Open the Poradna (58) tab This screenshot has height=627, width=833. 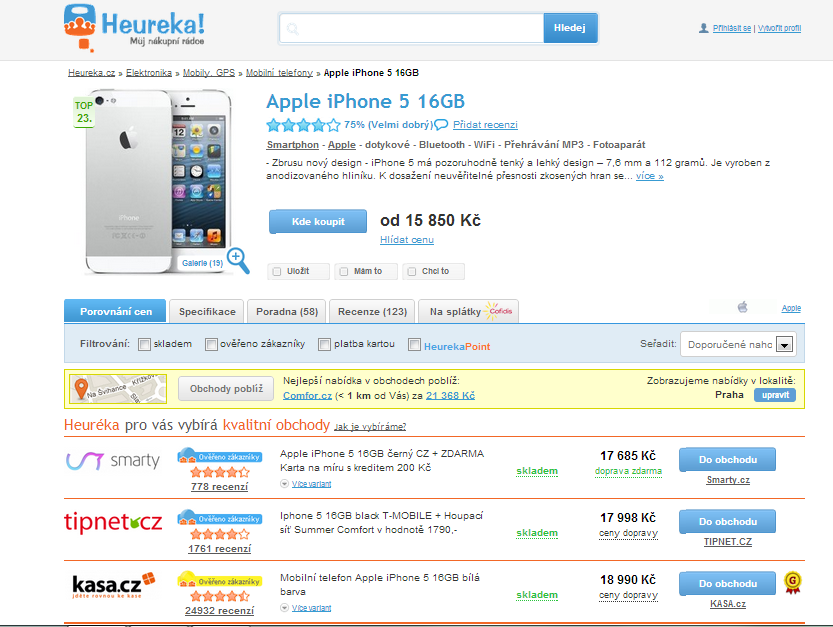click(x=287, y=311)
